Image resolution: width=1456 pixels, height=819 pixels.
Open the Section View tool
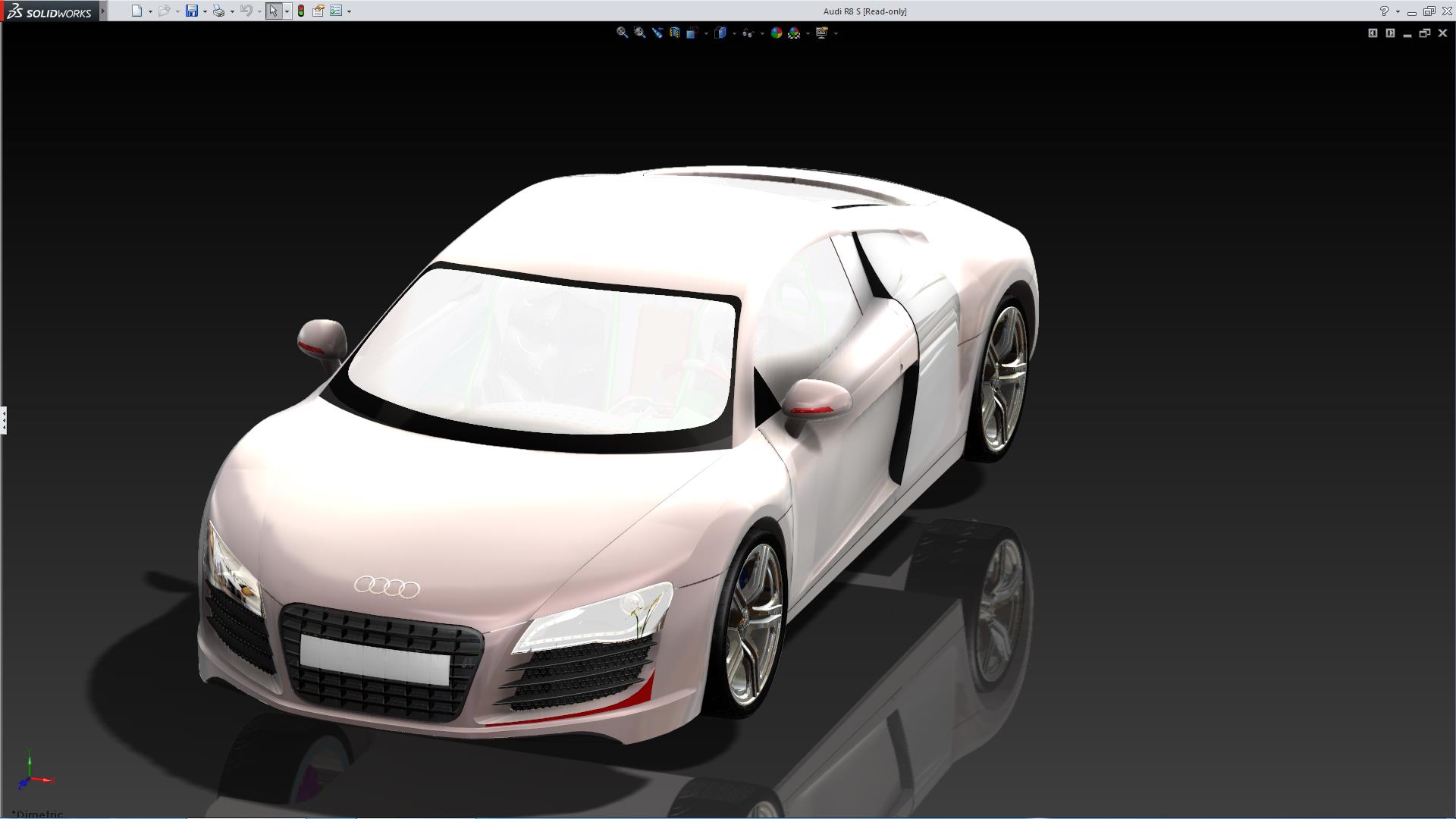[675, 33]
